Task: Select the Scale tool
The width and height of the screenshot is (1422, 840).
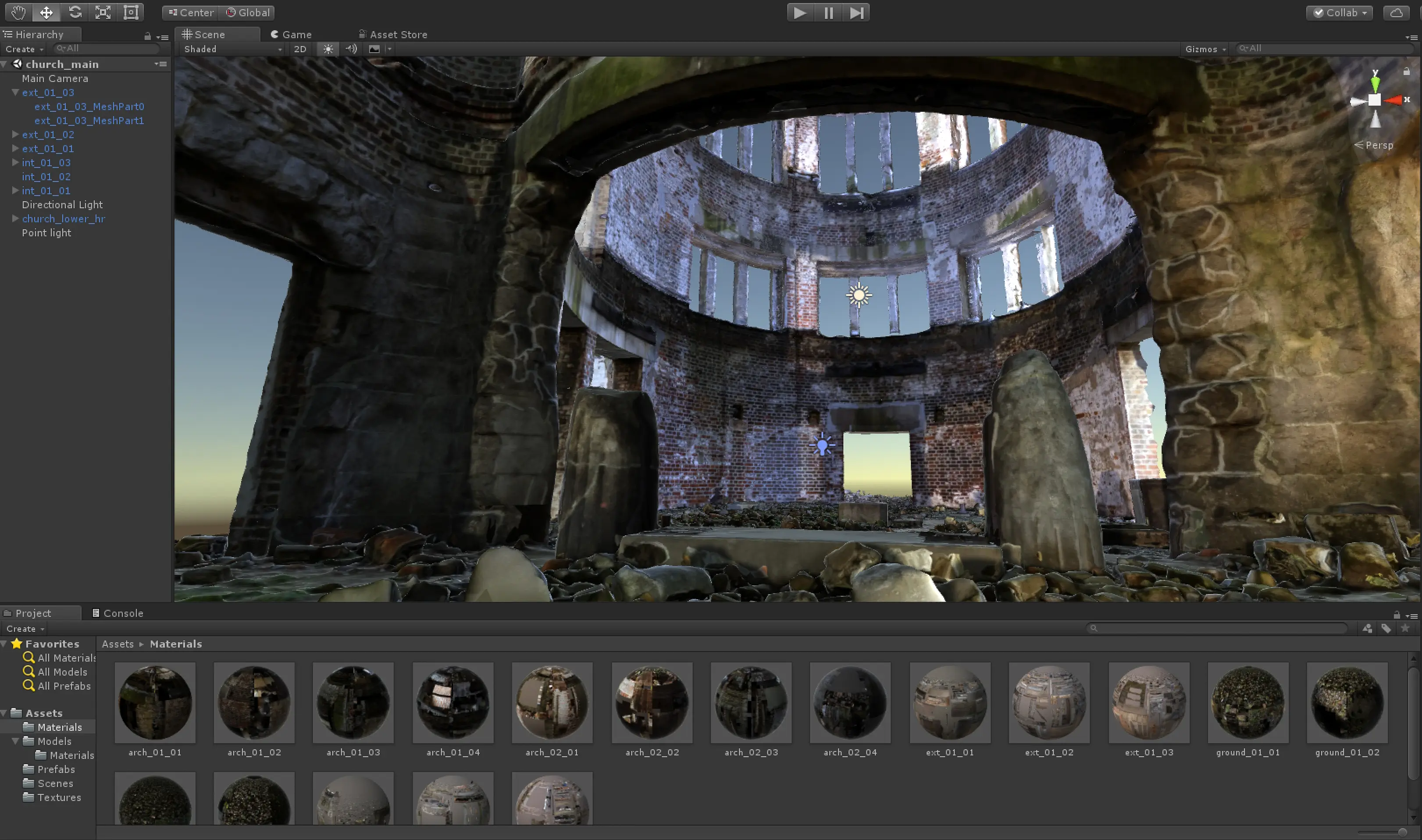Action: 103,12
